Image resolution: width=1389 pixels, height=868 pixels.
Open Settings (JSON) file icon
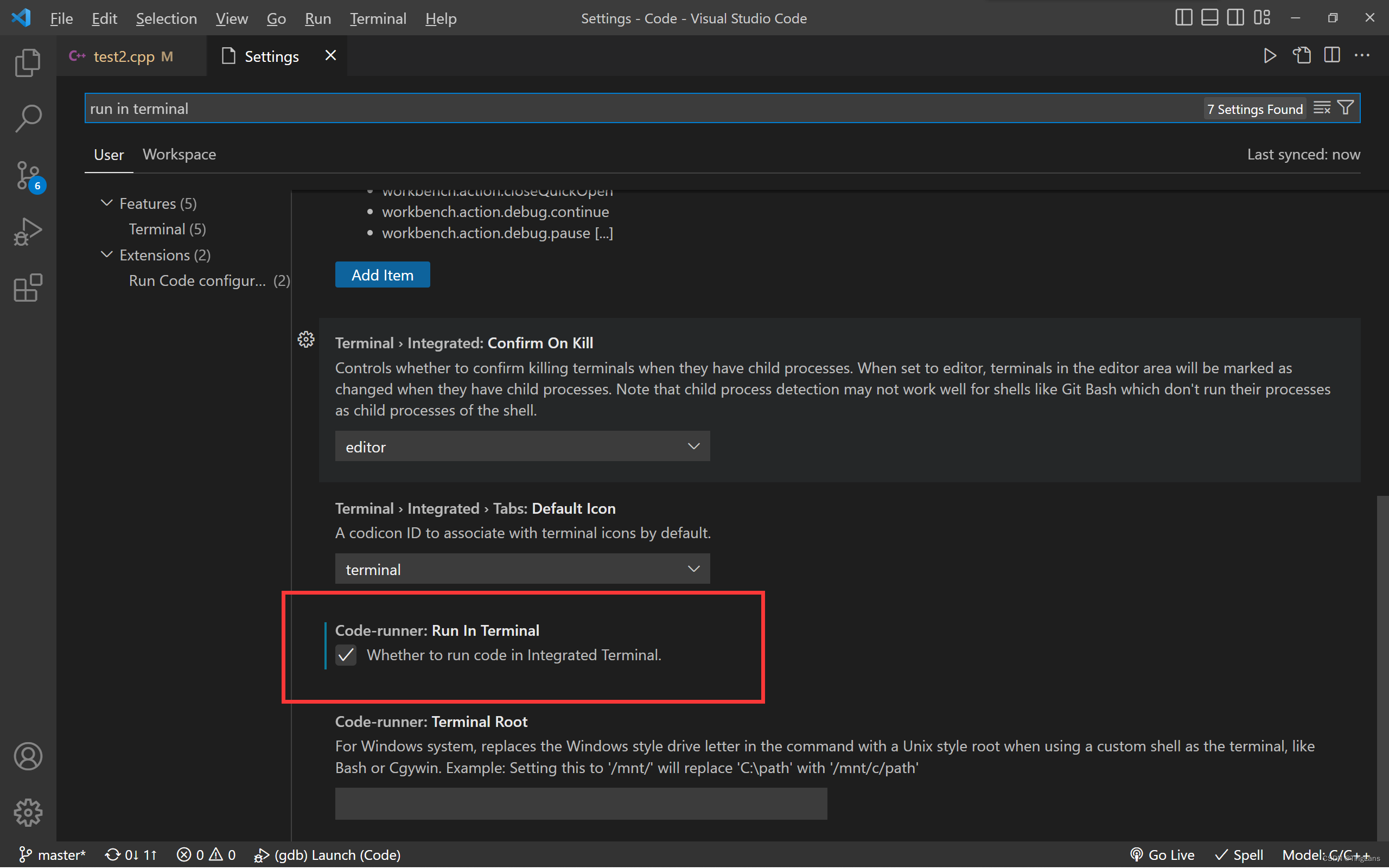(x=1301, y=56)
